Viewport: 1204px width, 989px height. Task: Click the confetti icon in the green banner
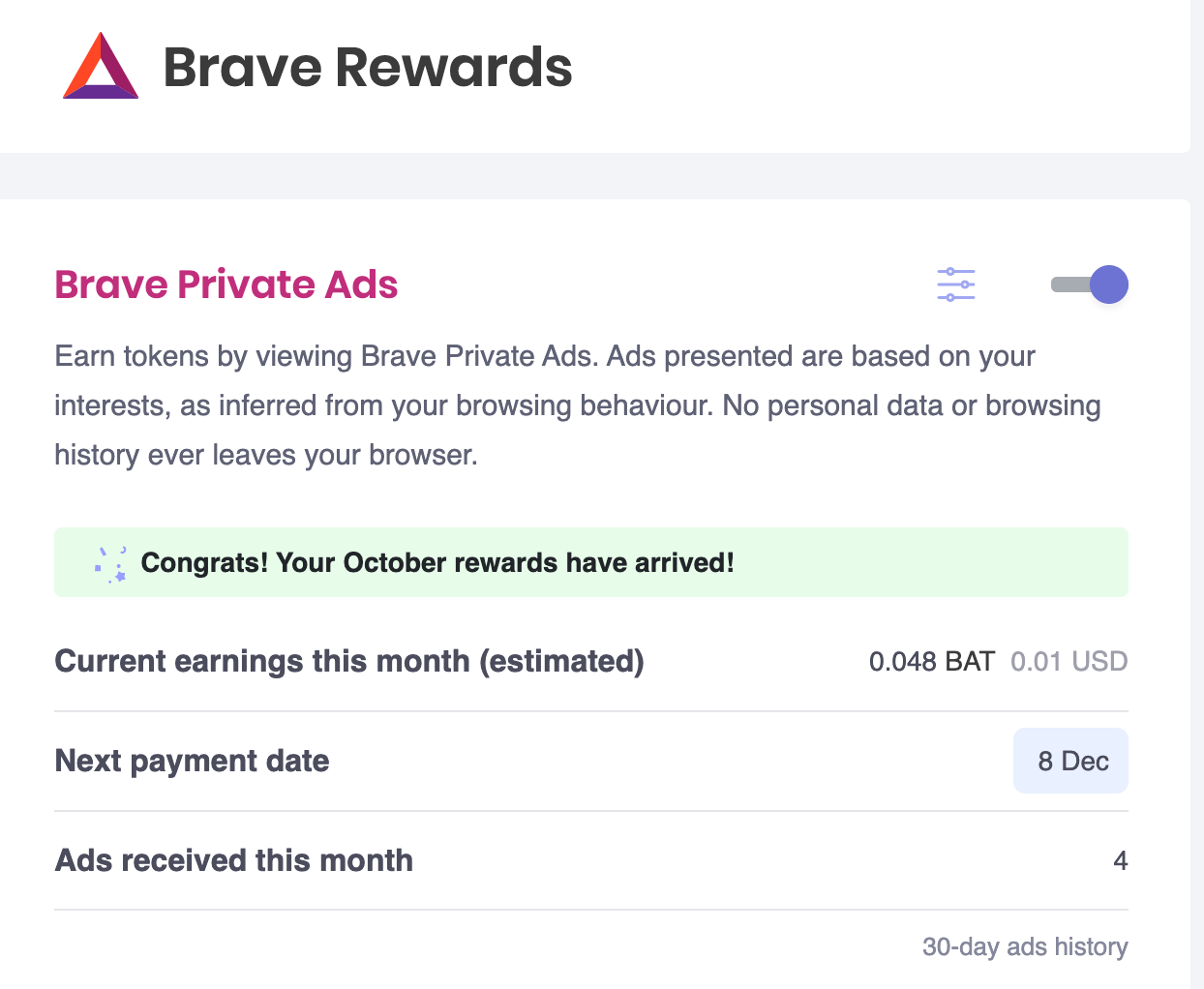coord(111,562)
